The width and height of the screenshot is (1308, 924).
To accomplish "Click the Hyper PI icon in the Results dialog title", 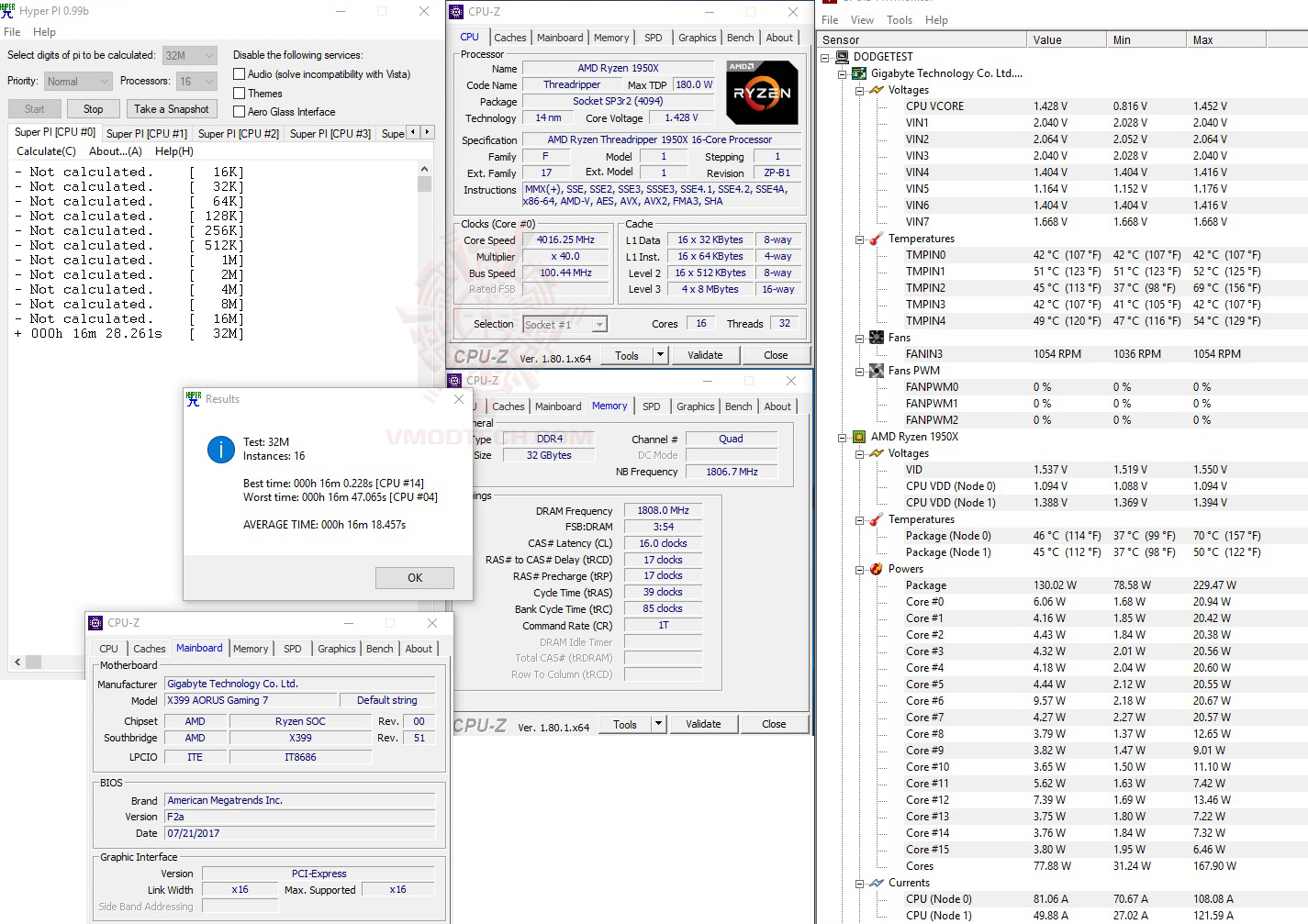I will point(193,399).
